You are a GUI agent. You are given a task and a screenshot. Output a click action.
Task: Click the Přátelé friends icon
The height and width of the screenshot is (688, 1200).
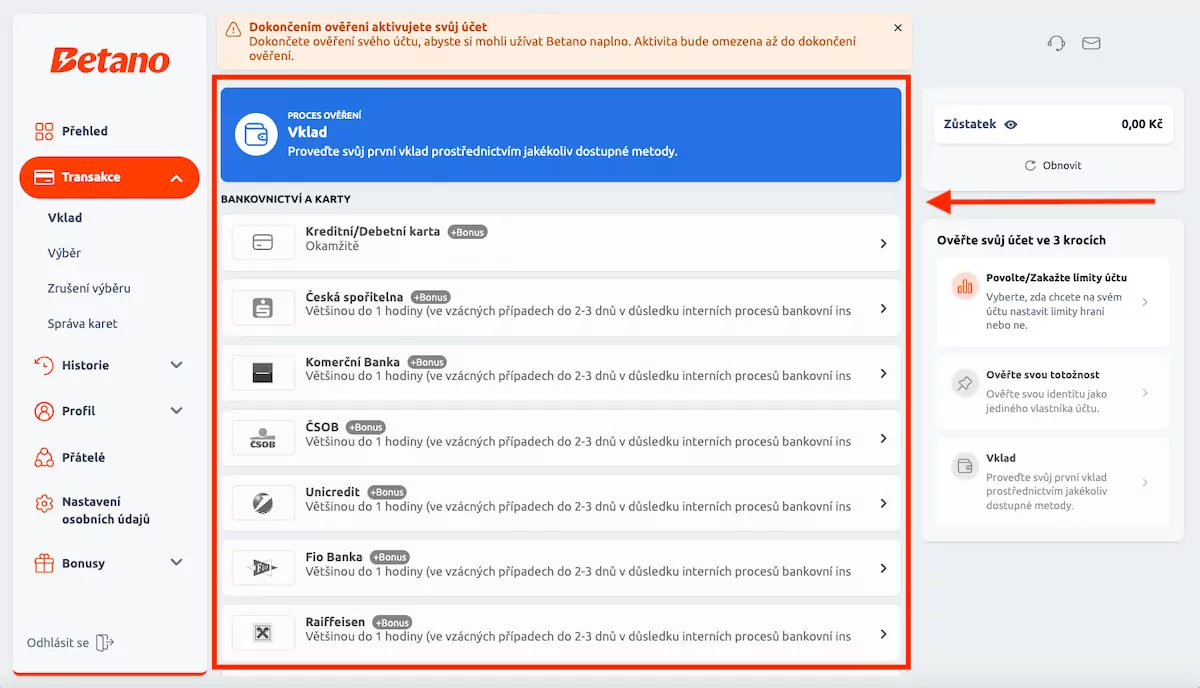click(44, 457)
